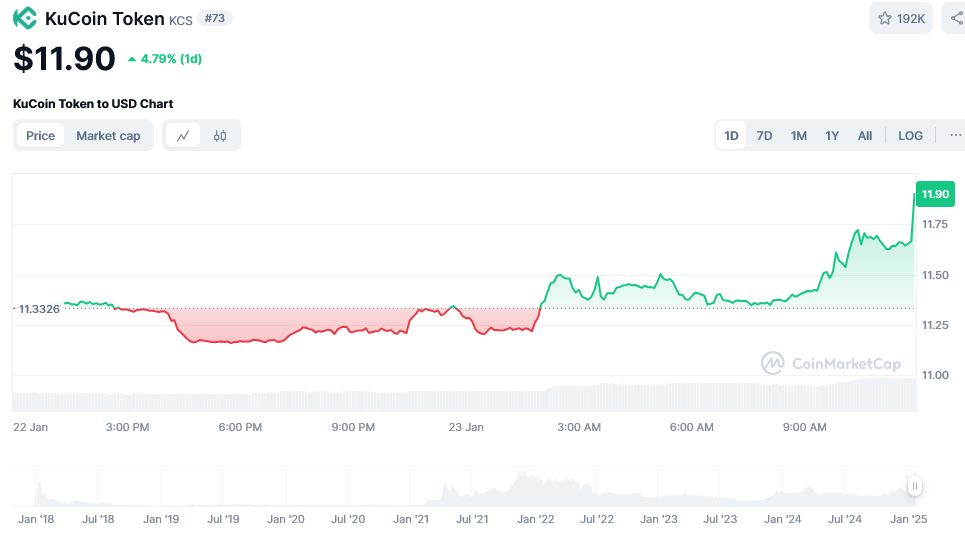Image resolution: width=965 pixels, height=537 pixels.
Task: Click the 9:00 AM x-axis label
Action: (x=804, y=427)
